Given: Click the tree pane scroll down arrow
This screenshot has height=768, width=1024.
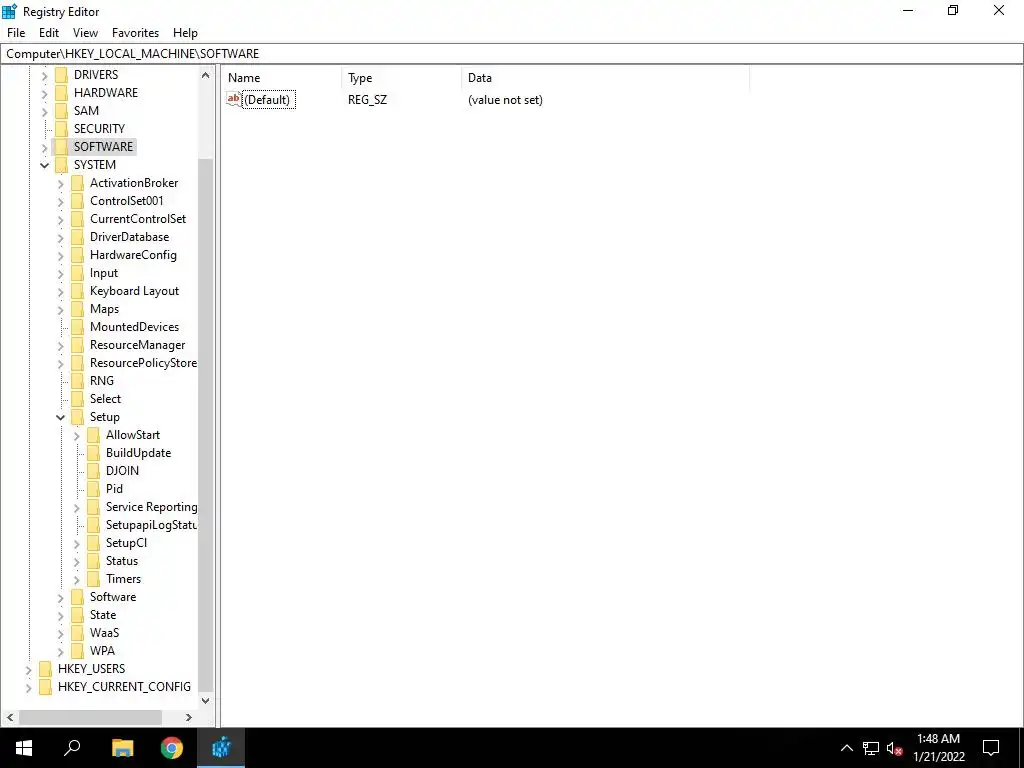Looking at the screenshot, I should coord(205,701).
